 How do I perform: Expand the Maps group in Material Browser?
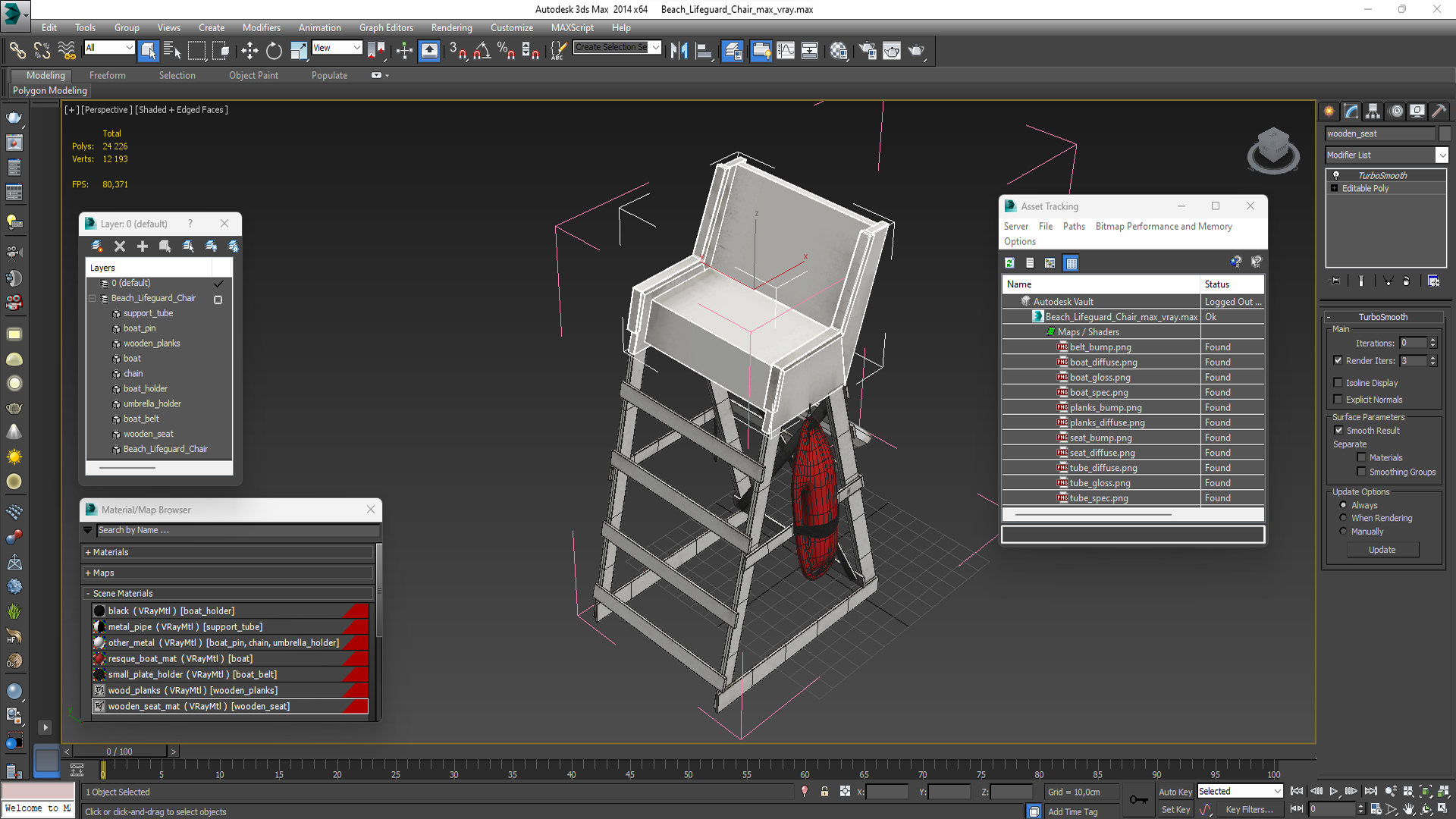point(227,573)
